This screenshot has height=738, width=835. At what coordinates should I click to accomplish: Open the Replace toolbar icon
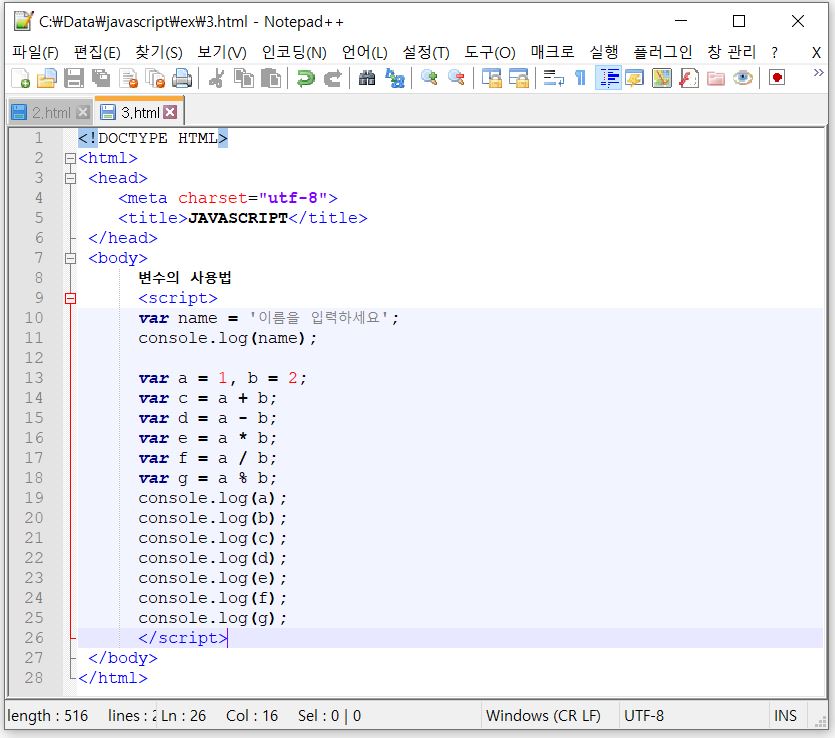click(395, 78)
